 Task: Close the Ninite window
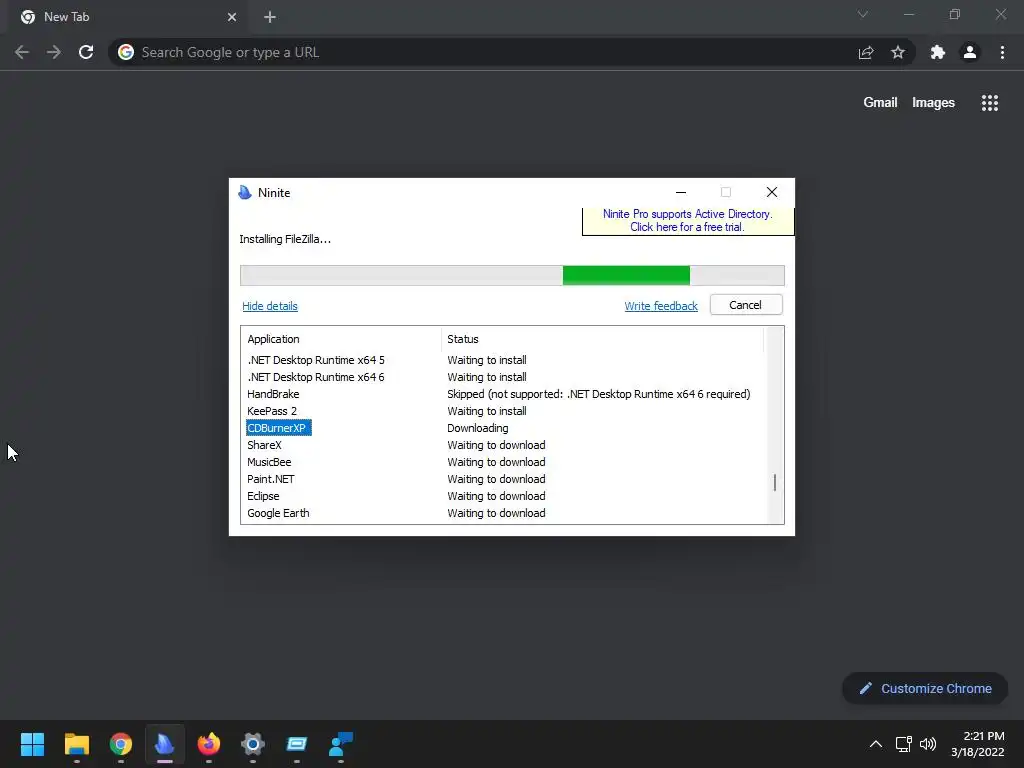pos(772,192)
